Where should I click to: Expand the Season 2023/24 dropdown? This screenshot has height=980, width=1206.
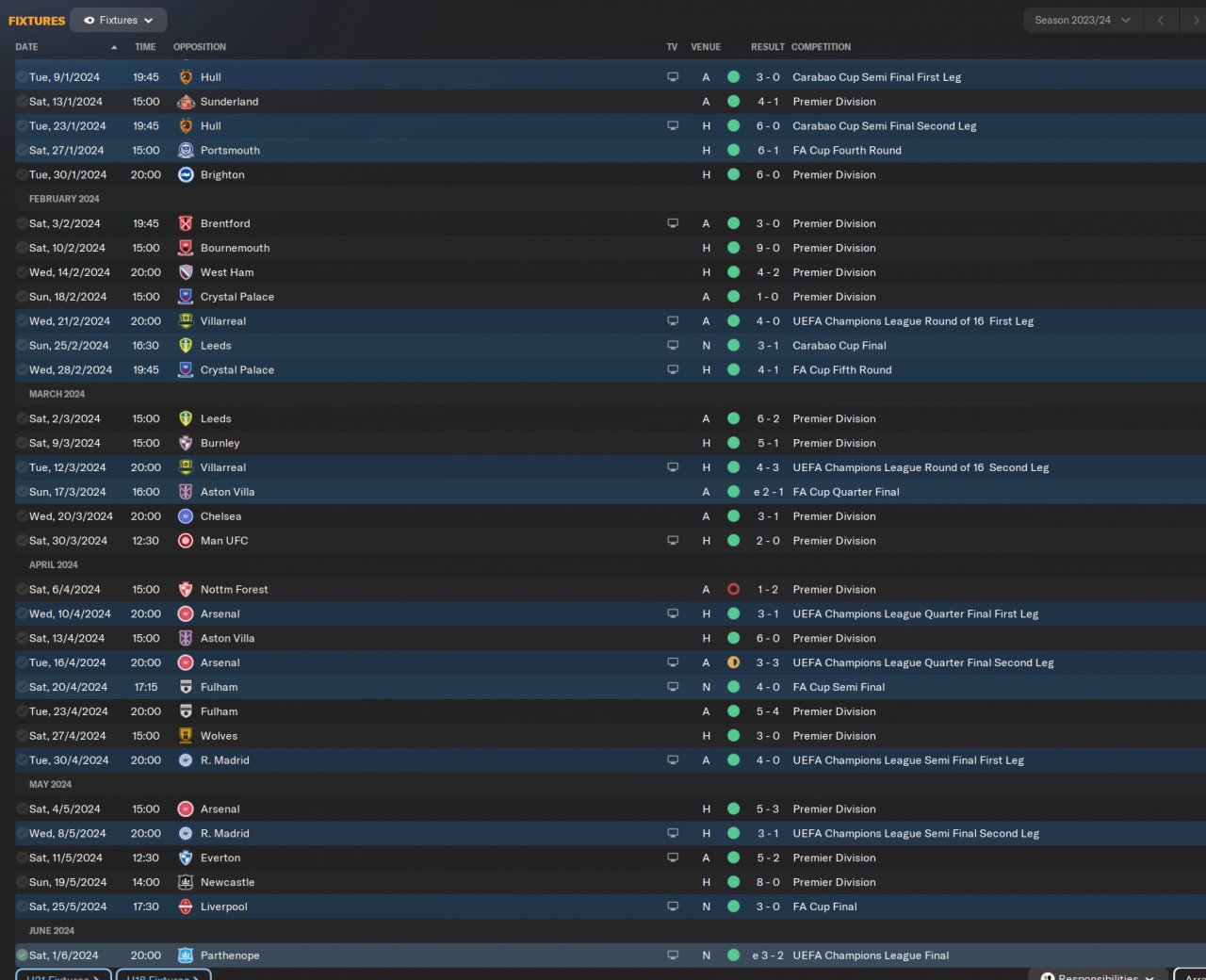(x=1083, y=20)
